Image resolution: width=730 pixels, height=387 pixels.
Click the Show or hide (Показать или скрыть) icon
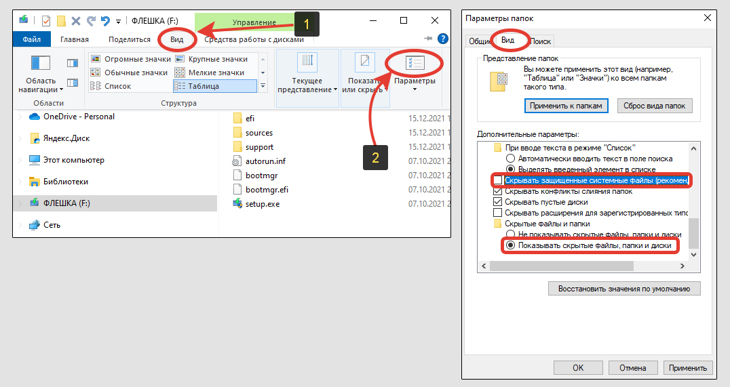(x=365, y=62)
